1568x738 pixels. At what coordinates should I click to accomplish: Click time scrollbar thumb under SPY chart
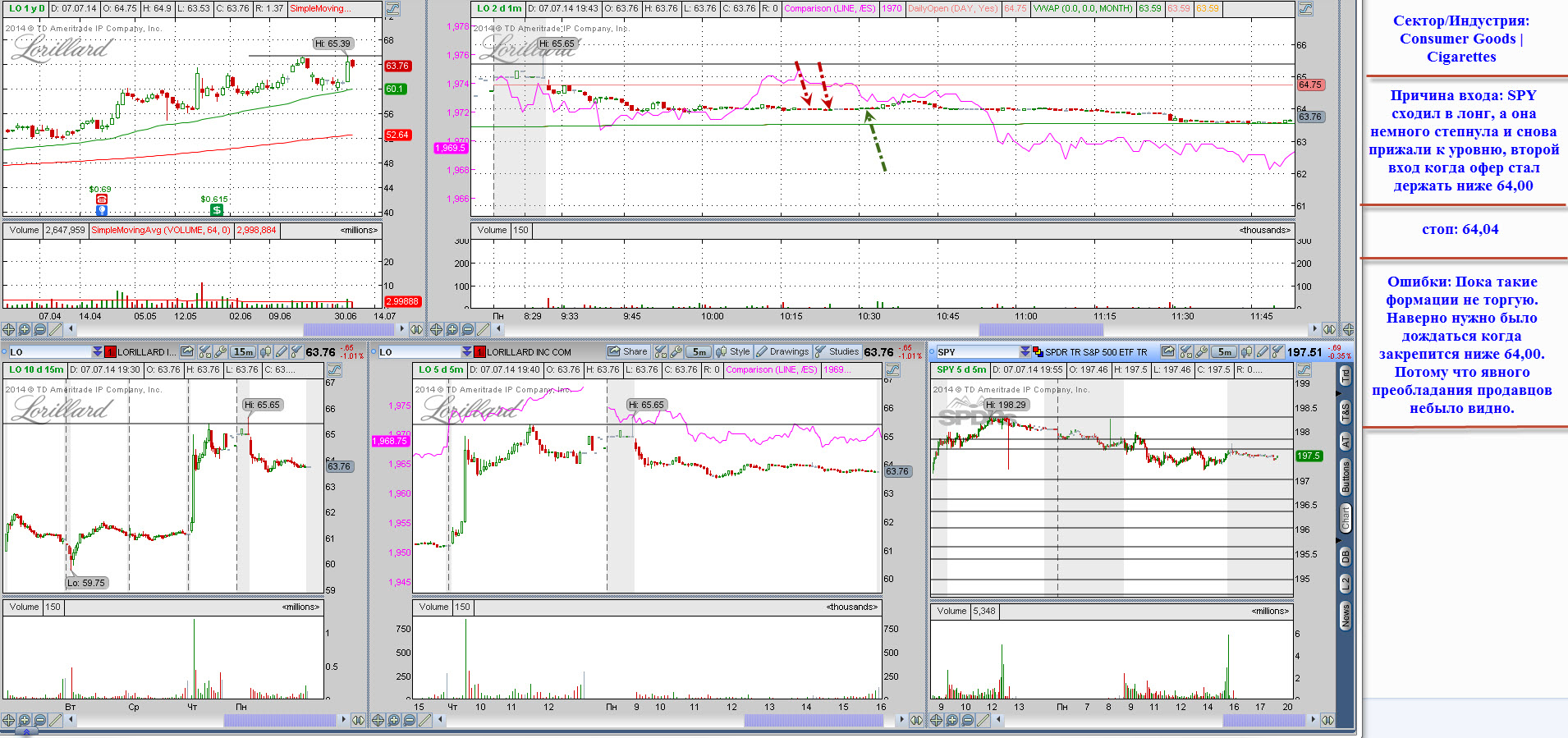(x=1264, y=720)
